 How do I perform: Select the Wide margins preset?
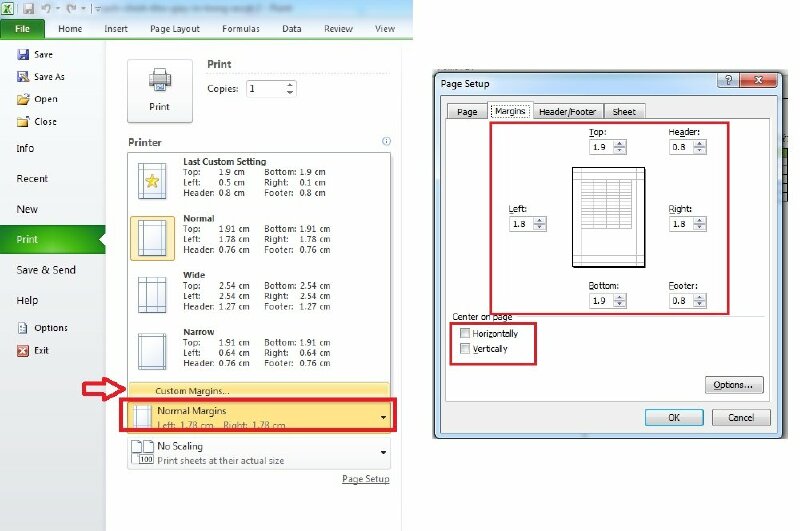(x=259, y=294)
